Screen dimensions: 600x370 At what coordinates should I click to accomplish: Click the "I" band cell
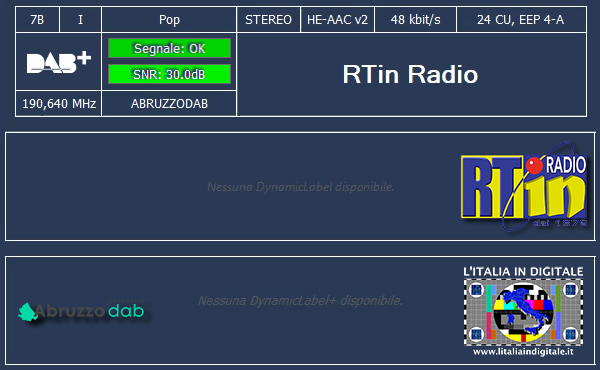point(80,20)
